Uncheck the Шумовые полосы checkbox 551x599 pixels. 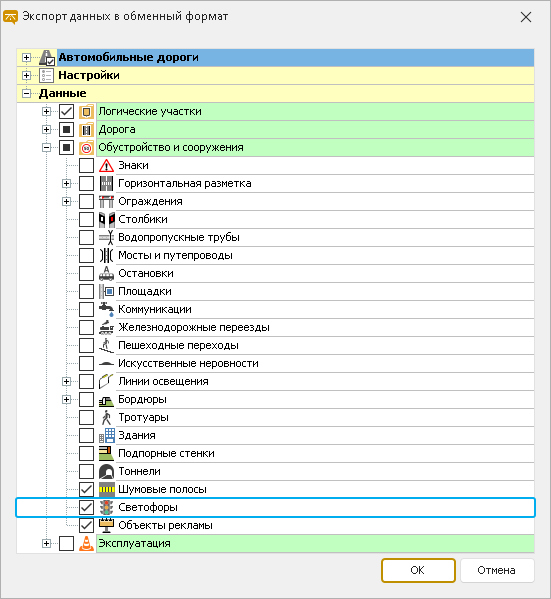click(86, 489)
